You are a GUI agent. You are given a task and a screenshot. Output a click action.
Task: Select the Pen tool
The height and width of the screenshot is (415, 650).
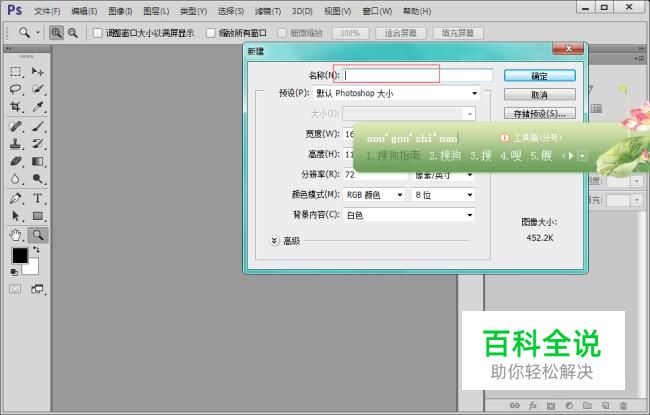point(16,198)
